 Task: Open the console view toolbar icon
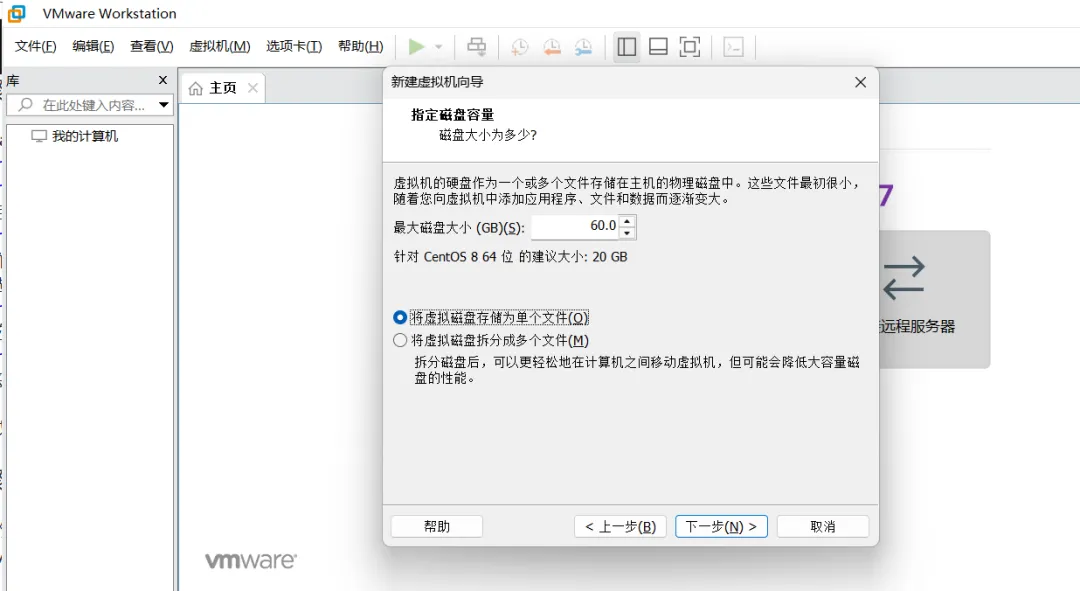[734, 47]
